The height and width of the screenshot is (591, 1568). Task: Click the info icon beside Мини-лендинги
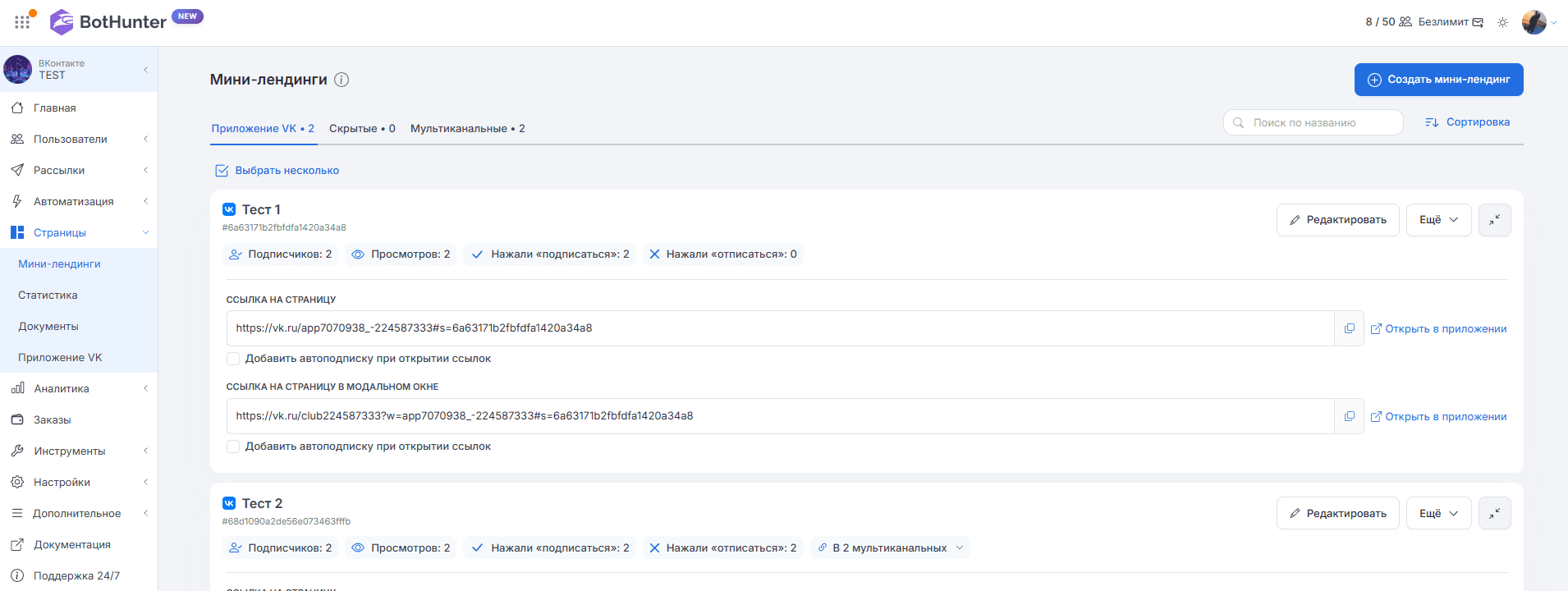point(342,80)
